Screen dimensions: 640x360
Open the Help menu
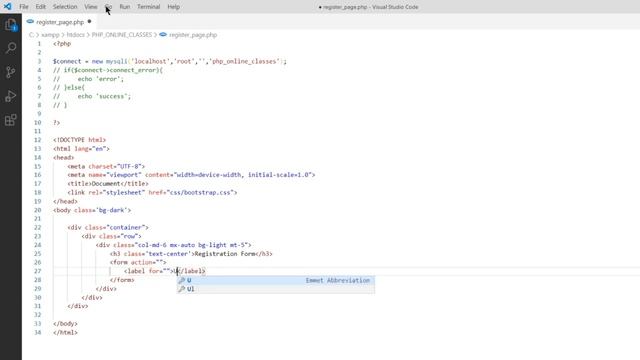click(173, 7)
